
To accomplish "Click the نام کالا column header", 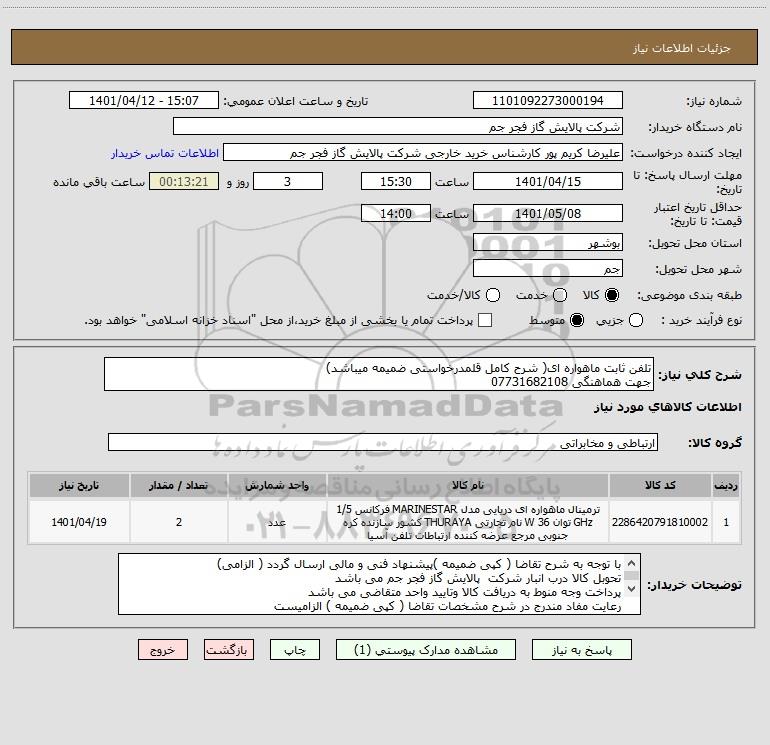I will click(468, 485).
